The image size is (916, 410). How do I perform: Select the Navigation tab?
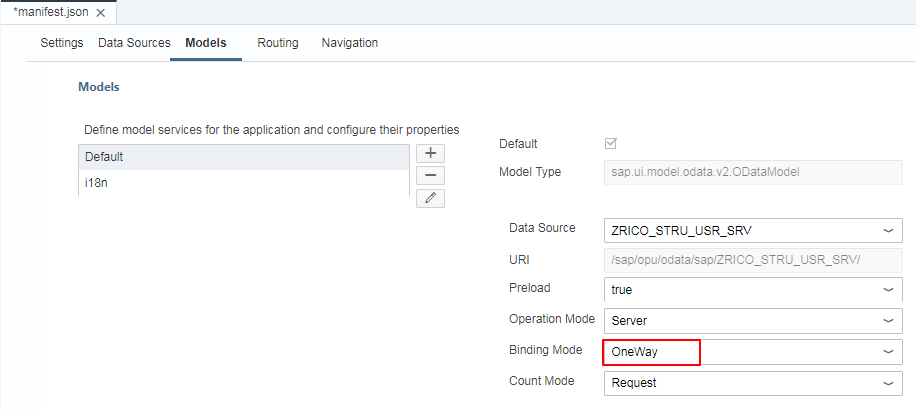[x=350, y=43]
